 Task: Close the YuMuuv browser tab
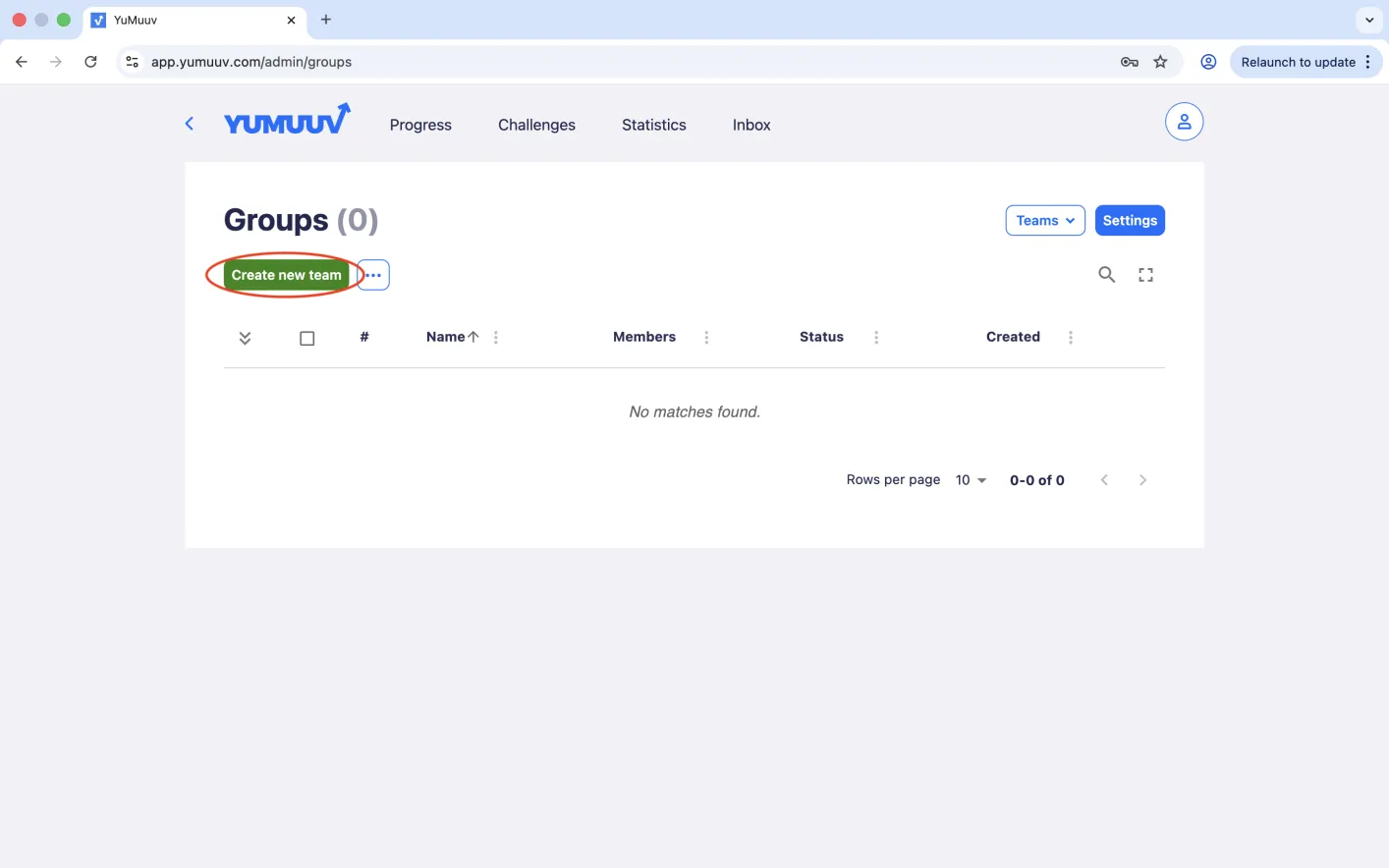[x=291, y=20]
